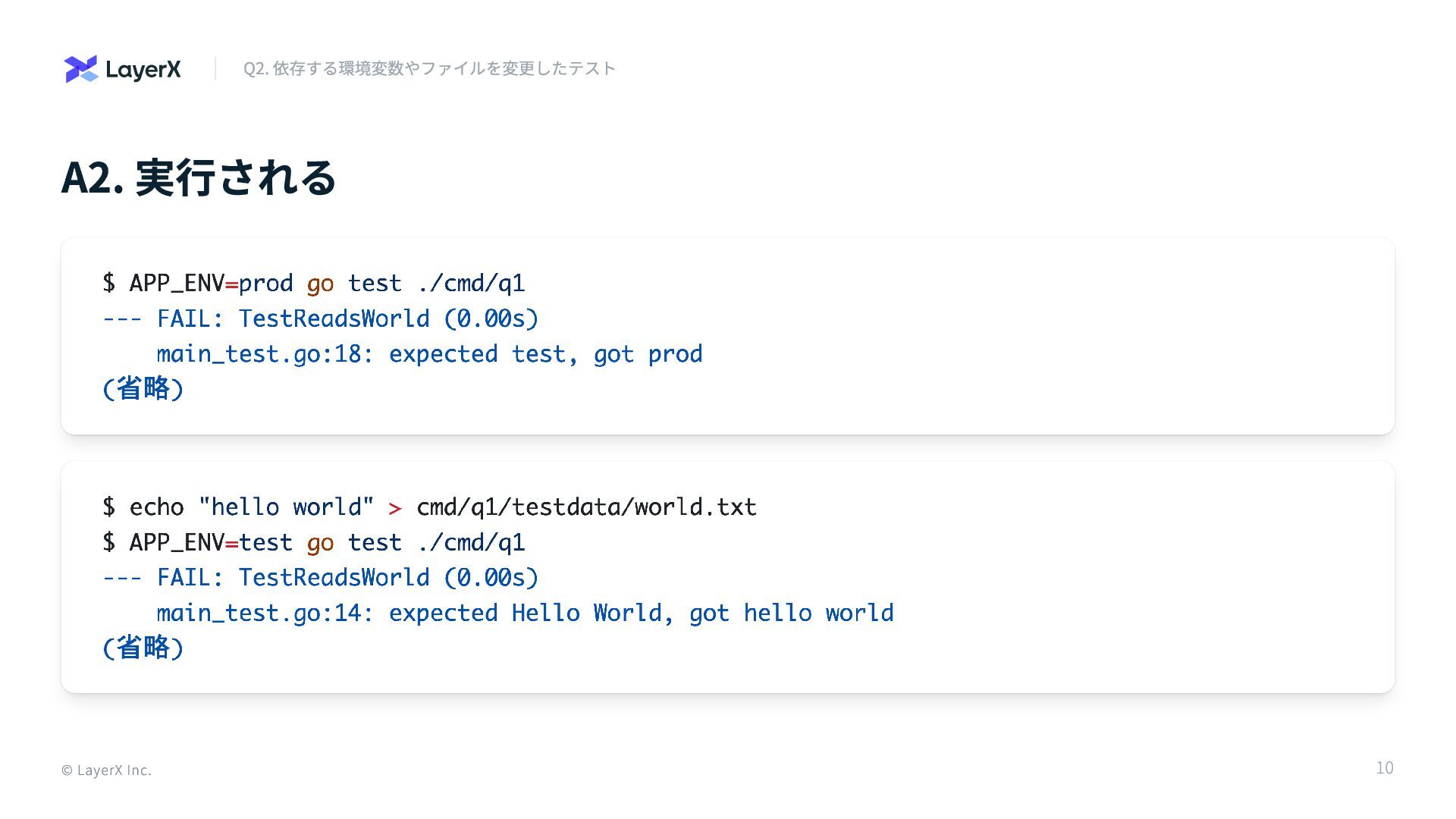Click cmd/q1/testdata/world.txt file path
The width and height of the screenshot is (1456, 819).
tap(586, 507)
